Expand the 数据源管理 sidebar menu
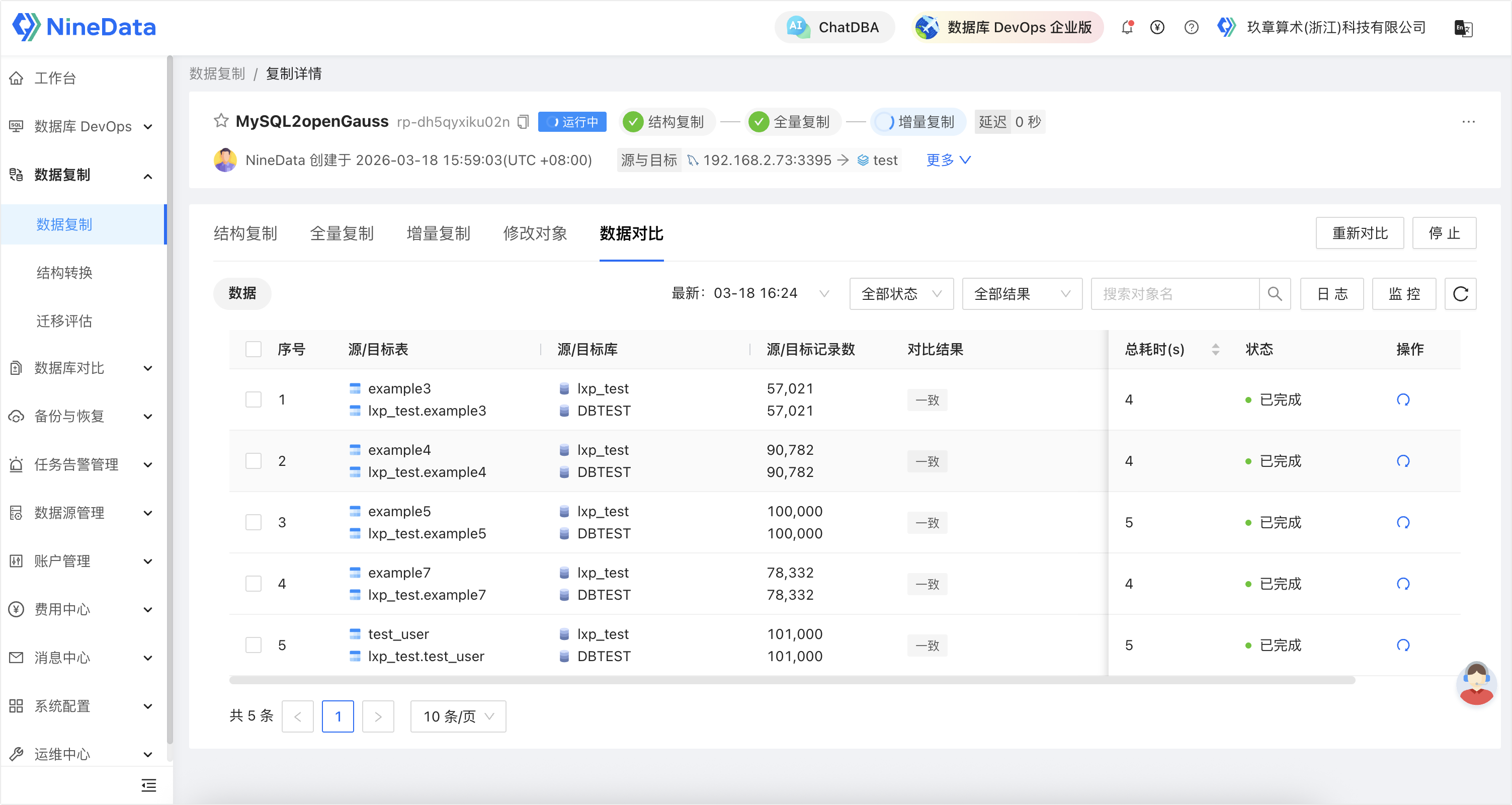Viewport: 1512px width, 805px height. click(83, 513)
